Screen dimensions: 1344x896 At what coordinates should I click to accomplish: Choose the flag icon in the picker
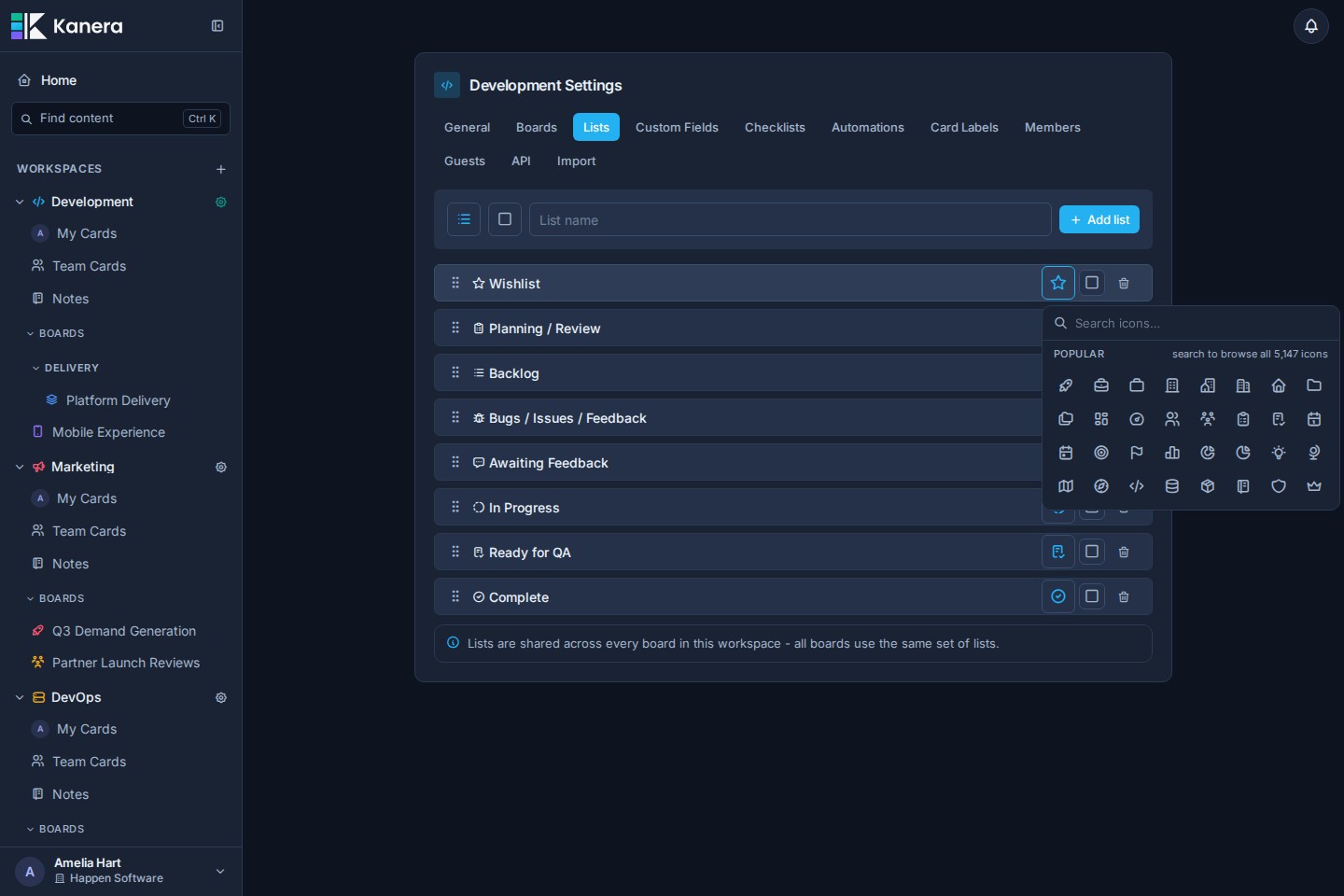pyautogui.click(x=1137, y=453)
